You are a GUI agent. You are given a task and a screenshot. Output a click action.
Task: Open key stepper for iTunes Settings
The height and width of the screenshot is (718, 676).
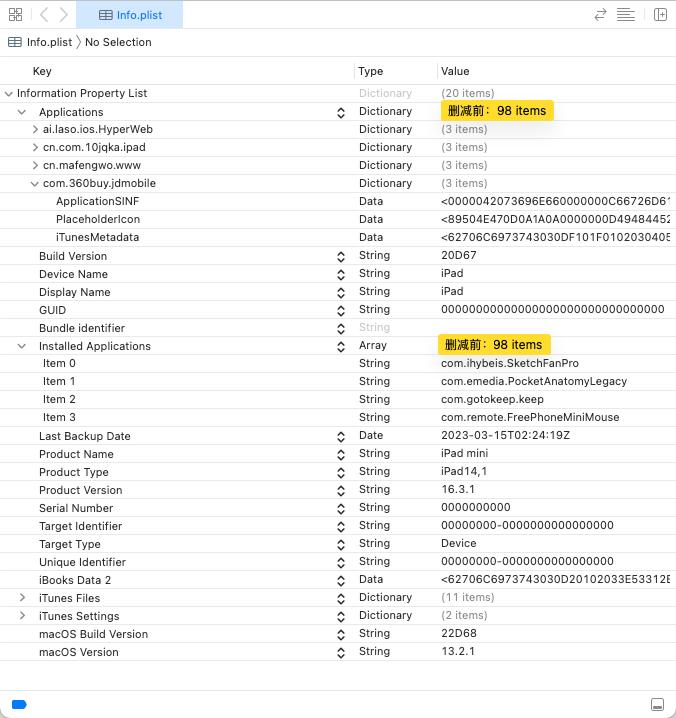[x=341, y=616]
